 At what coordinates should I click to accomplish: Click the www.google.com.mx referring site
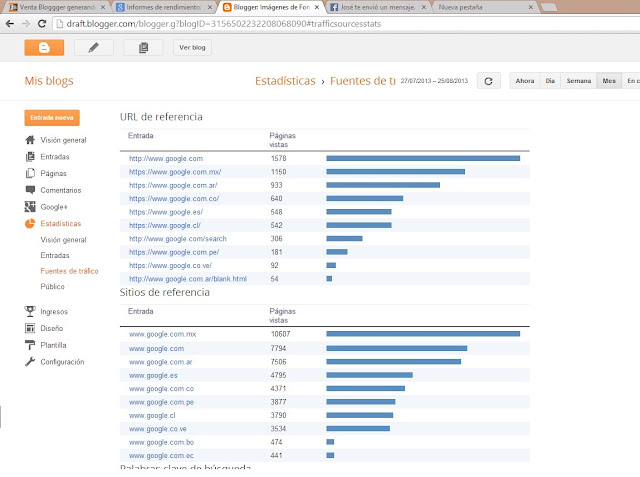pyautogui.click(x=162, y=334)
